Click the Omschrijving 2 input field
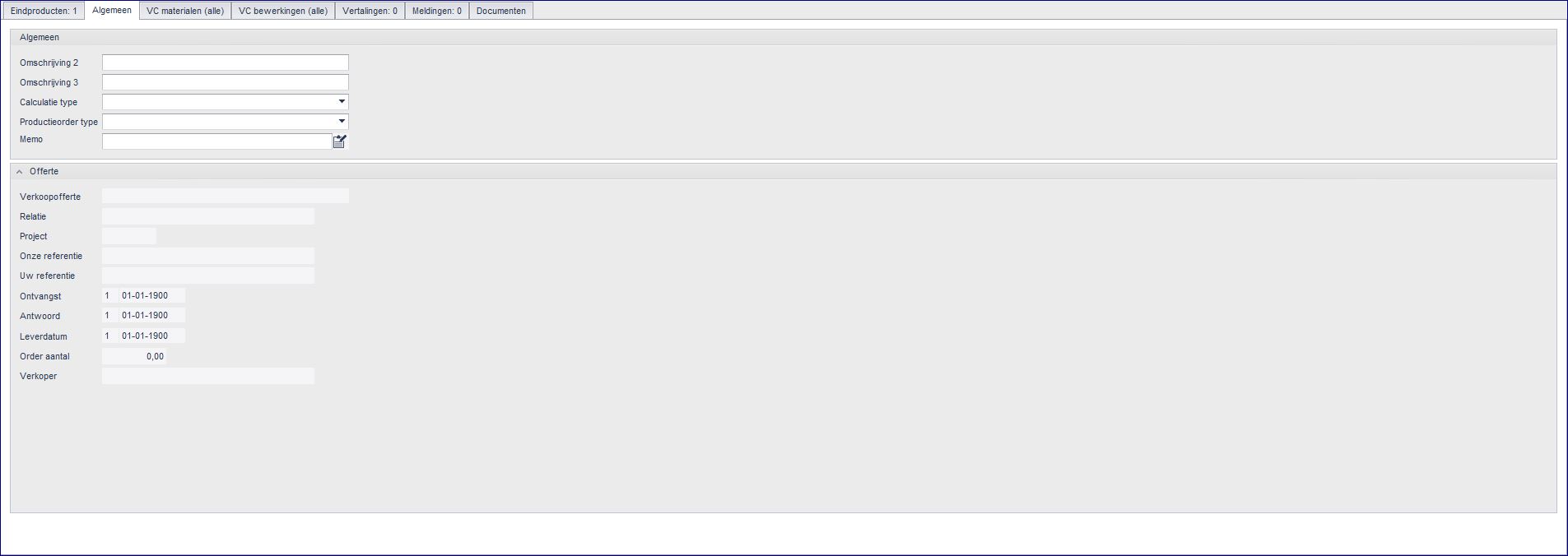 tap(226, 63)
